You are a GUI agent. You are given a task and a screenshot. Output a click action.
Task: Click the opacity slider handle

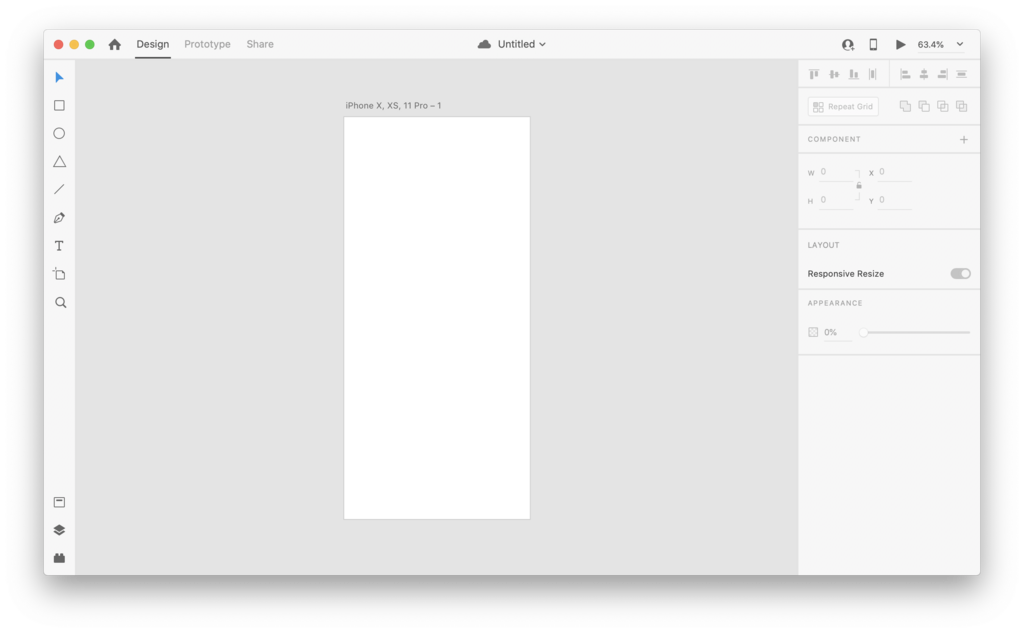863,333
